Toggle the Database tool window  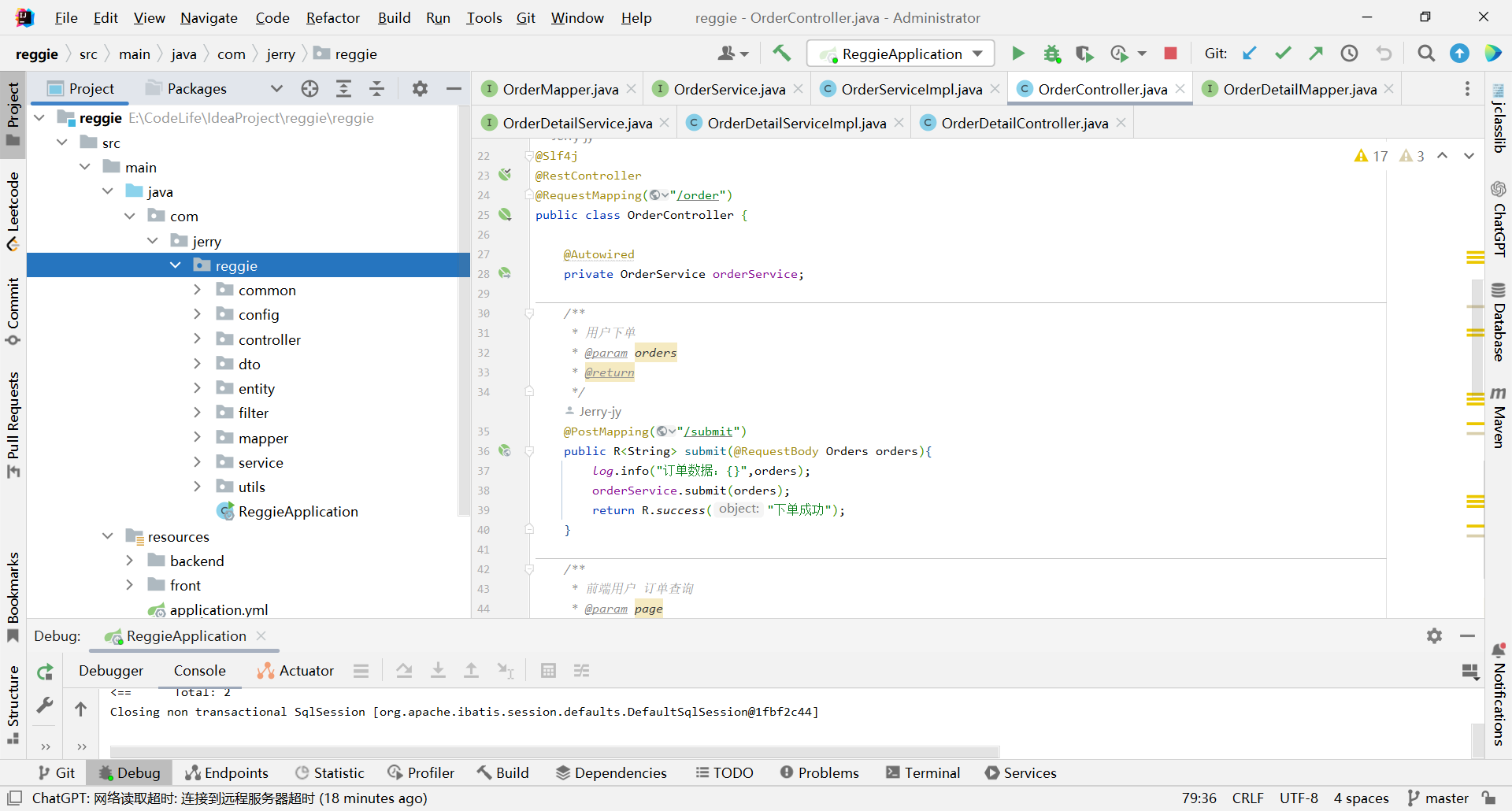[1498, 322]
